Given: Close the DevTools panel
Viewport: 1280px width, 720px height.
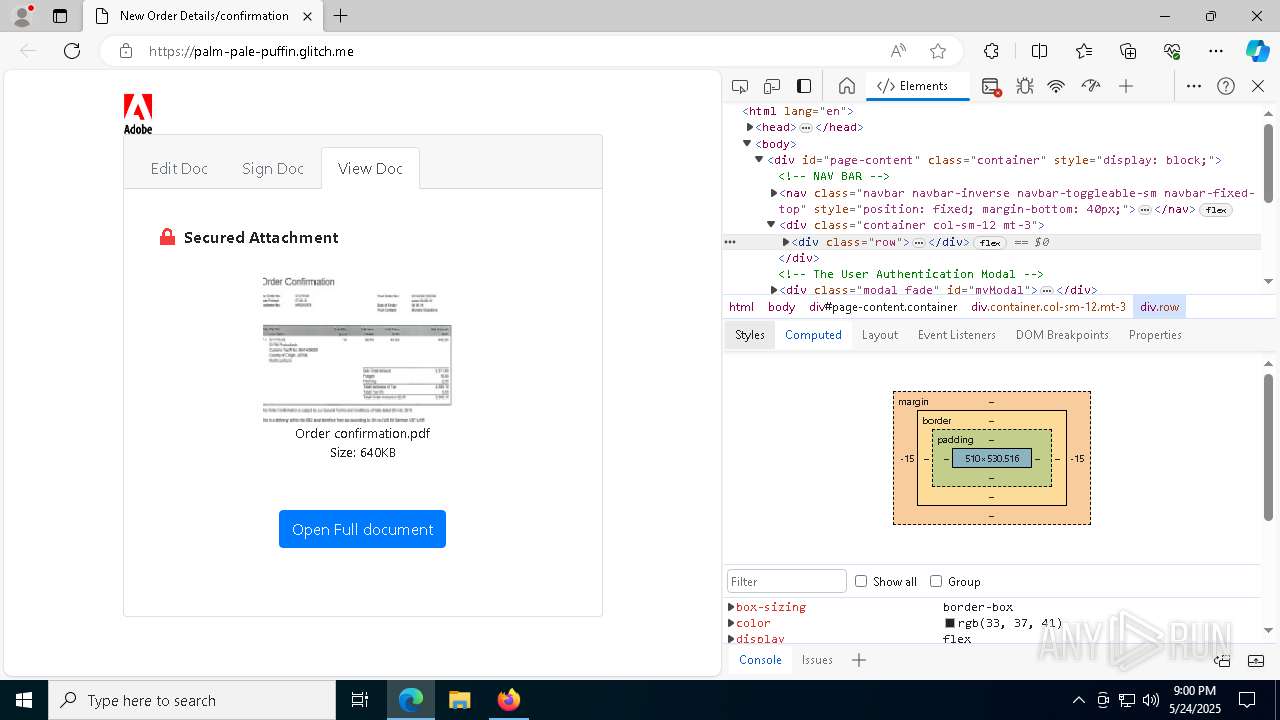Looking at the screenshot, I should 1258,86.
